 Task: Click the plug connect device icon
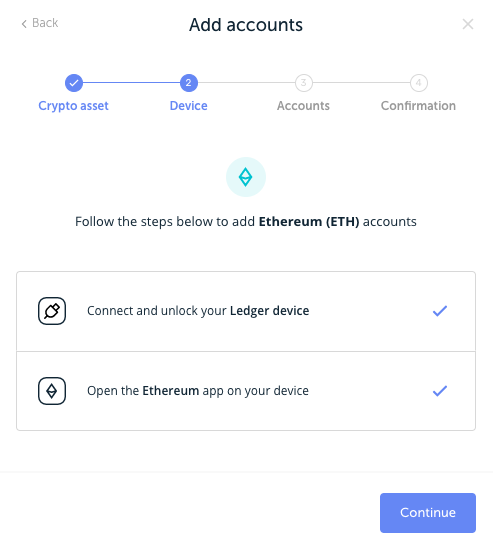52,311
